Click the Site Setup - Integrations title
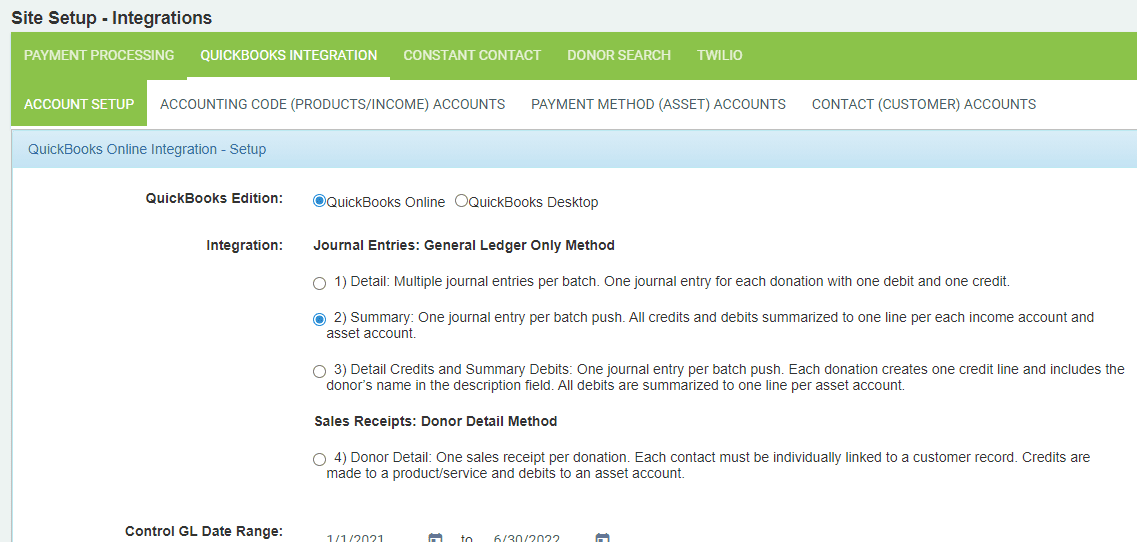This screenshot has width=1137, height=542. click(112, 17)
